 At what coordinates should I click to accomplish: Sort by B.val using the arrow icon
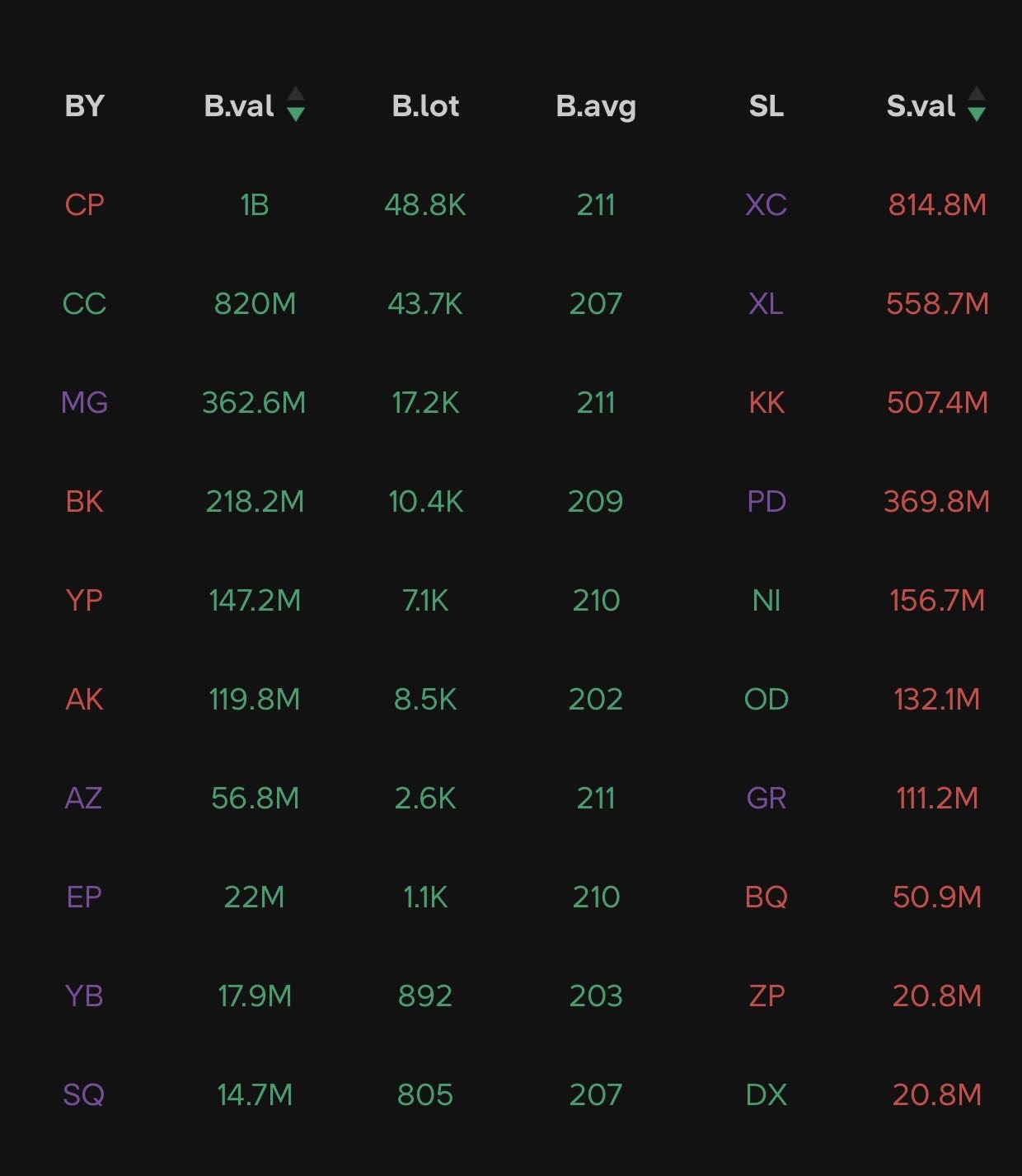click(x=296, y=105)
